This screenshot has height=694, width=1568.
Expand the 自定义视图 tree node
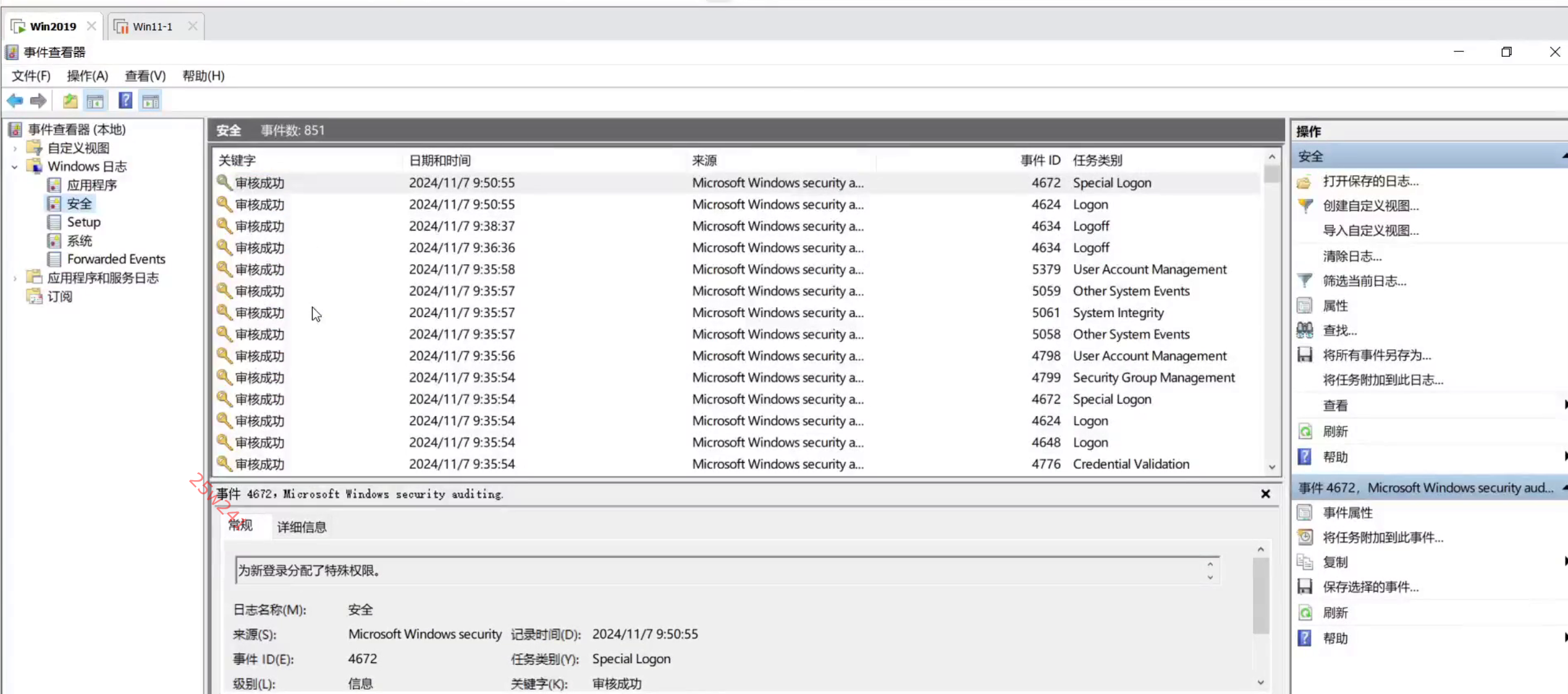click(15, 148)
